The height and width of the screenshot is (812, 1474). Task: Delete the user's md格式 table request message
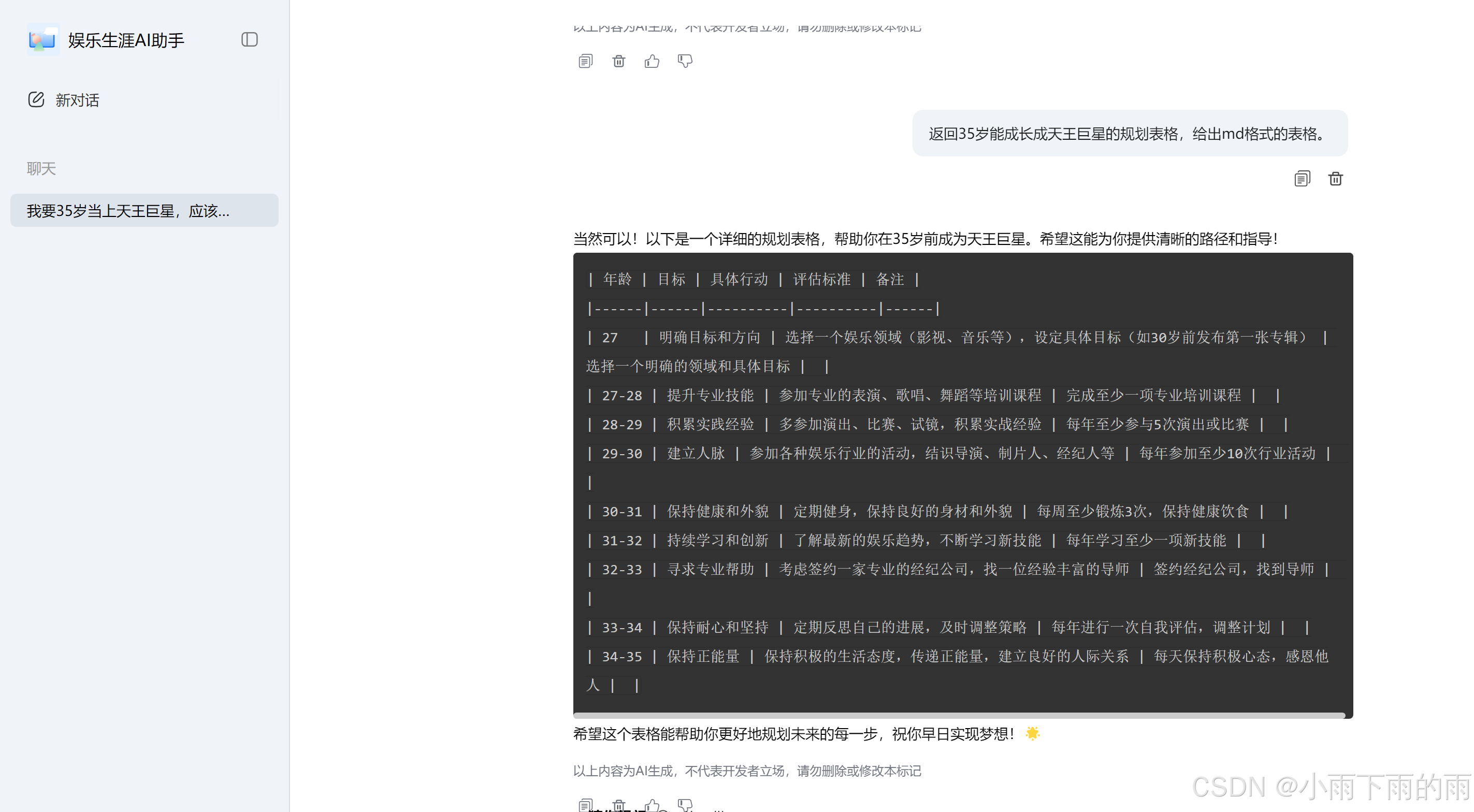coord(1336,179)
